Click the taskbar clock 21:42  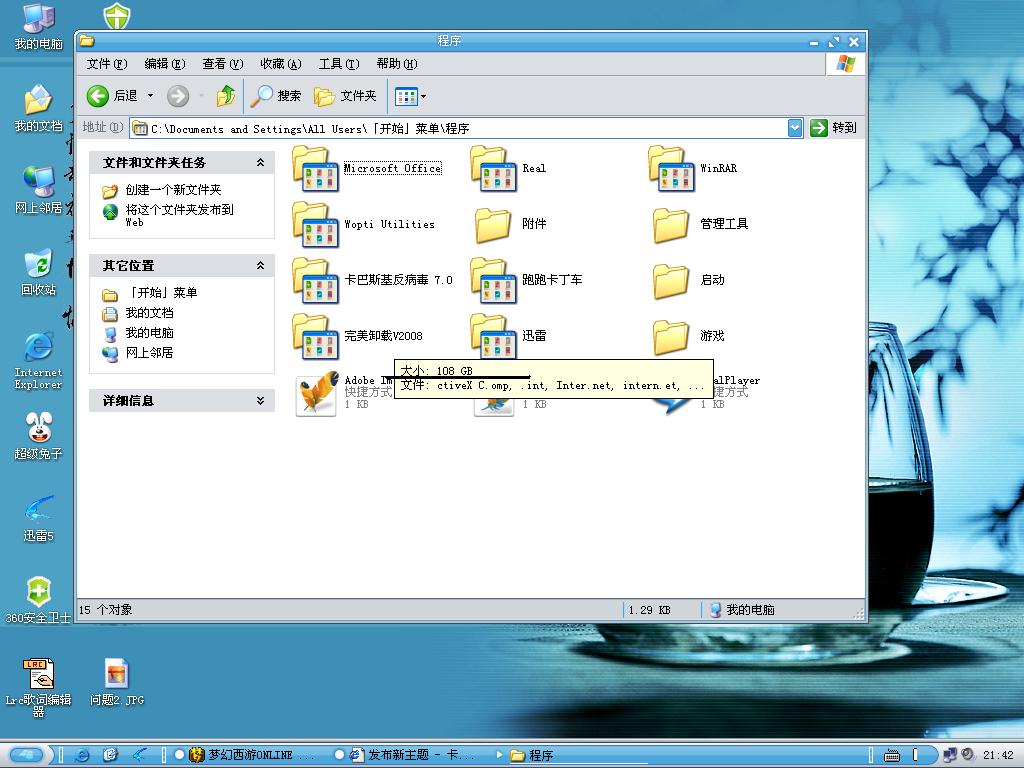tap(998, 755)
